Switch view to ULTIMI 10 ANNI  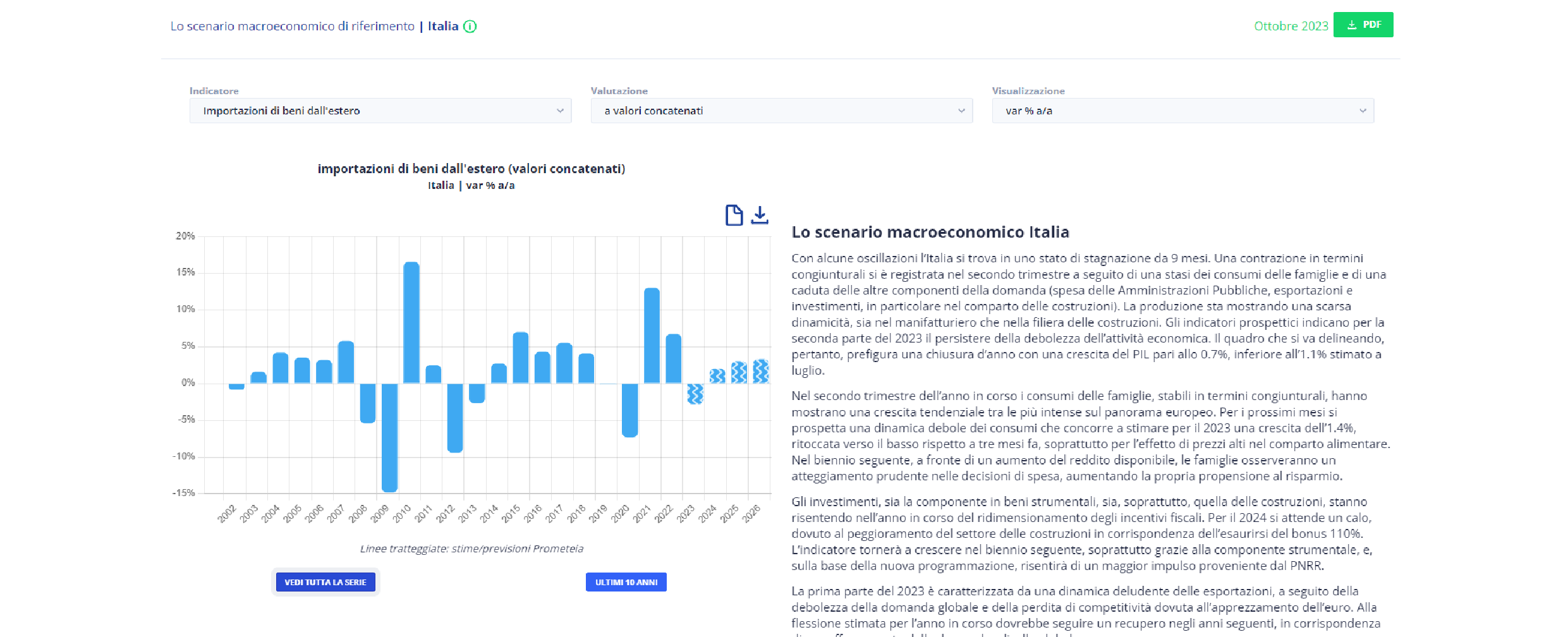coord(626,582)
